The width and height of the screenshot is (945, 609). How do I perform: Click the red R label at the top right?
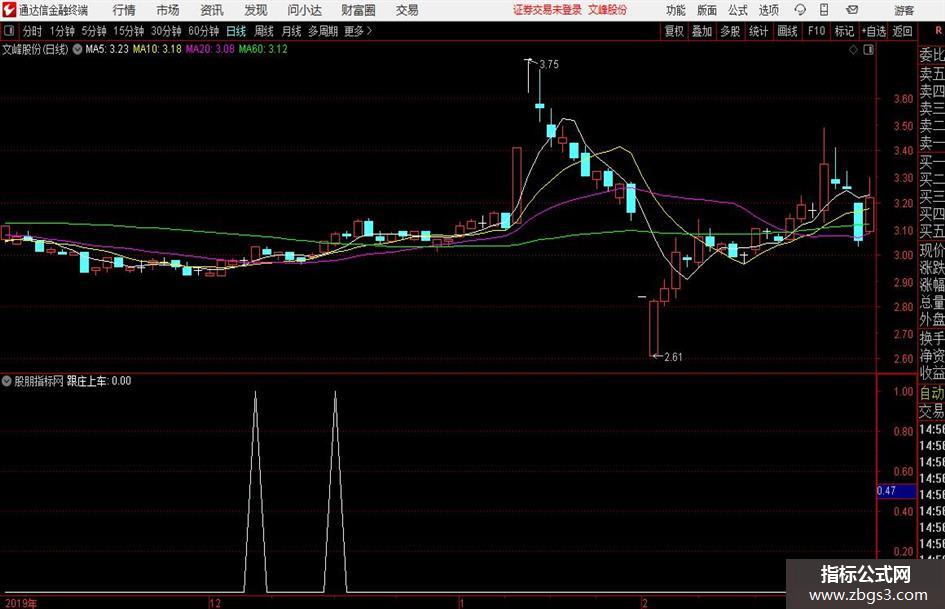tap(938, 30)
